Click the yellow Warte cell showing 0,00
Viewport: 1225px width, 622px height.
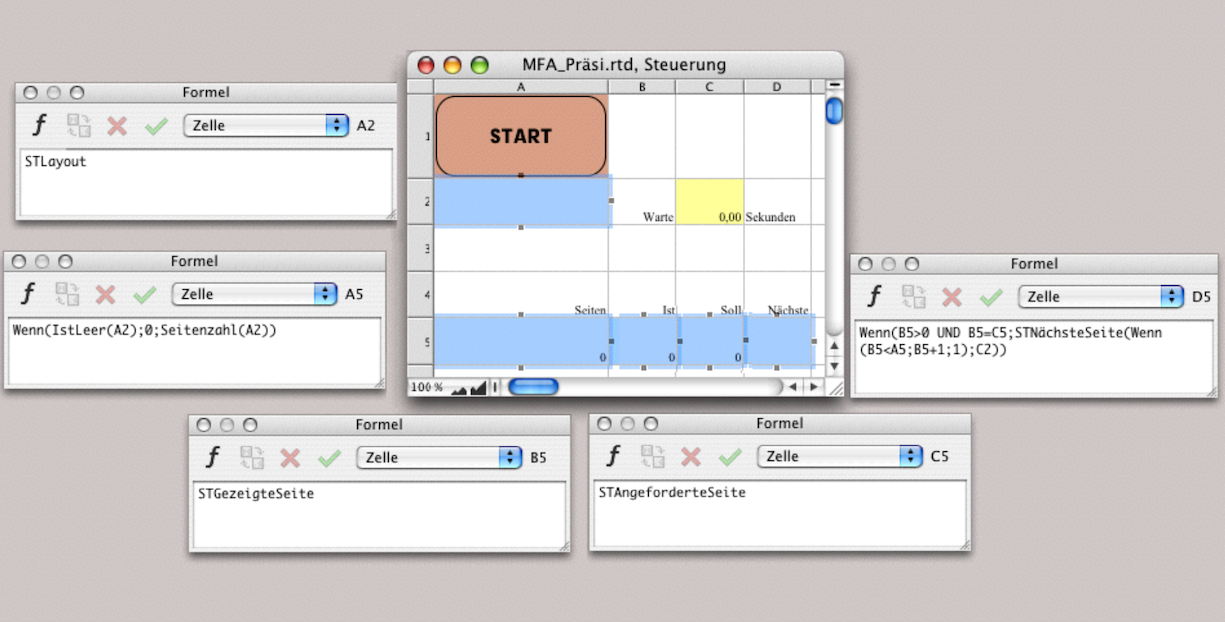pos(709,201)
